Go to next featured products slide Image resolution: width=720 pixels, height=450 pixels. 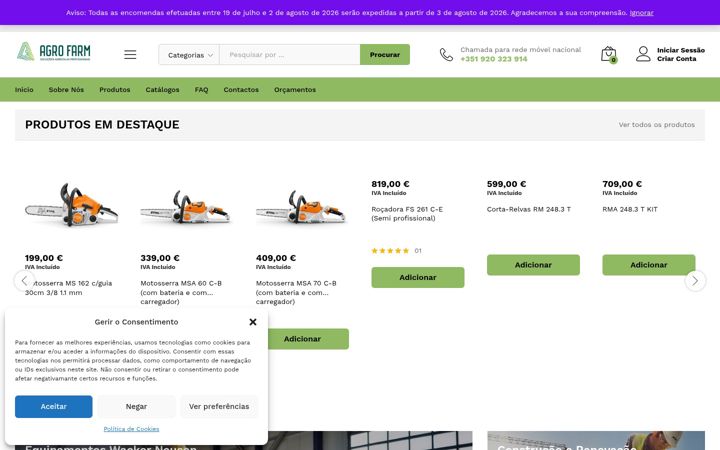pyautogui.click(x=695, y=281)
